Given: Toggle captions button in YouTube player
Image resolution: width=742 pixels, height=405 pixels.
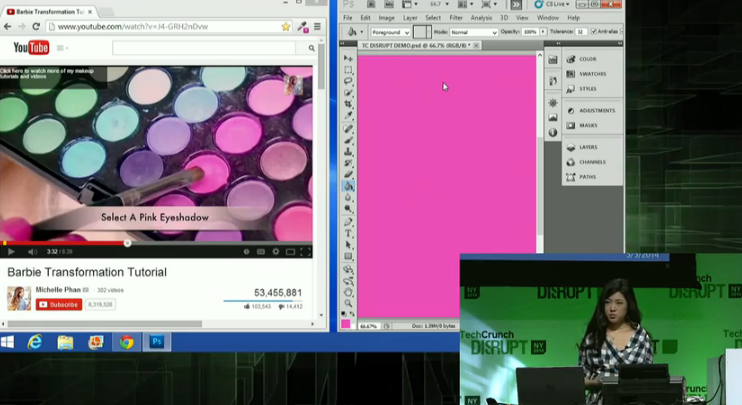Looking at the screenshot, I should (x=261, y=252).
